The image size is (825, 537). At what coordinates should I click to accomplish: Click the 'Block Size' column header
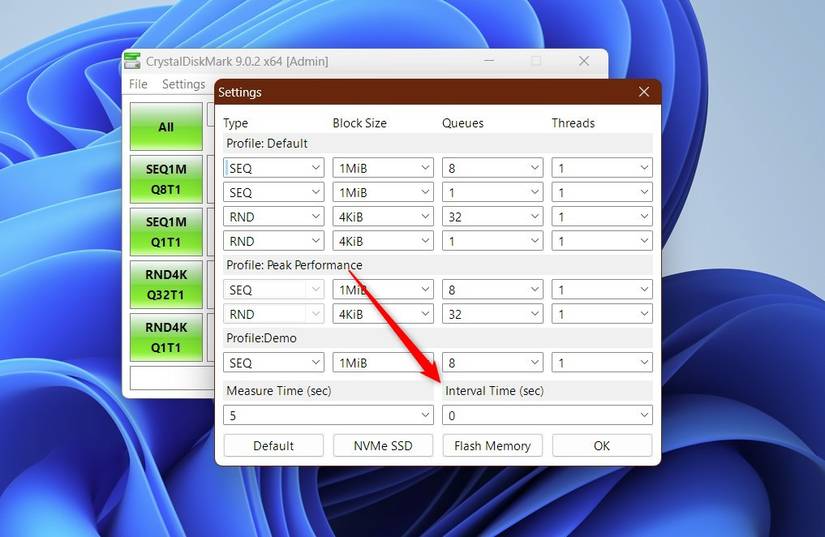pos(360,123)
